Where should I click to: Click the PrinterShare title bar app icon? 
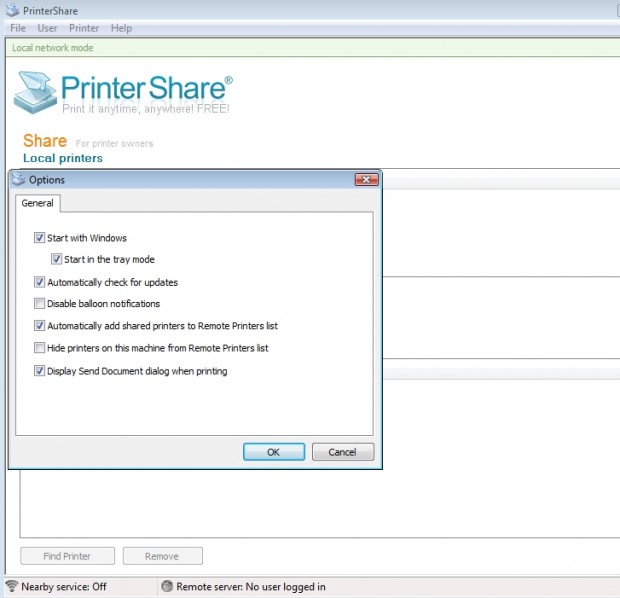[x=12, y=10]
